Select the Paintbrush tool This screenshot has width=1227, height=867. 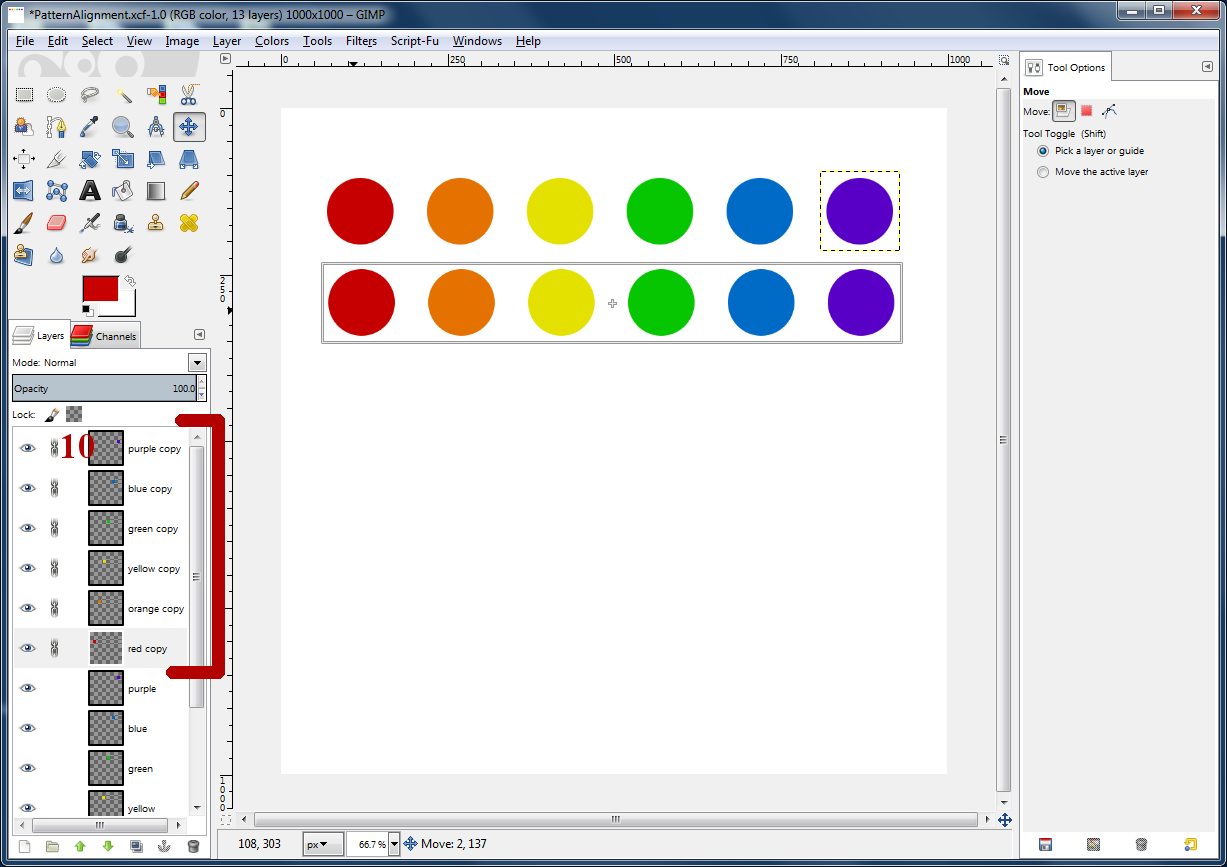click(x=24, y=223)
